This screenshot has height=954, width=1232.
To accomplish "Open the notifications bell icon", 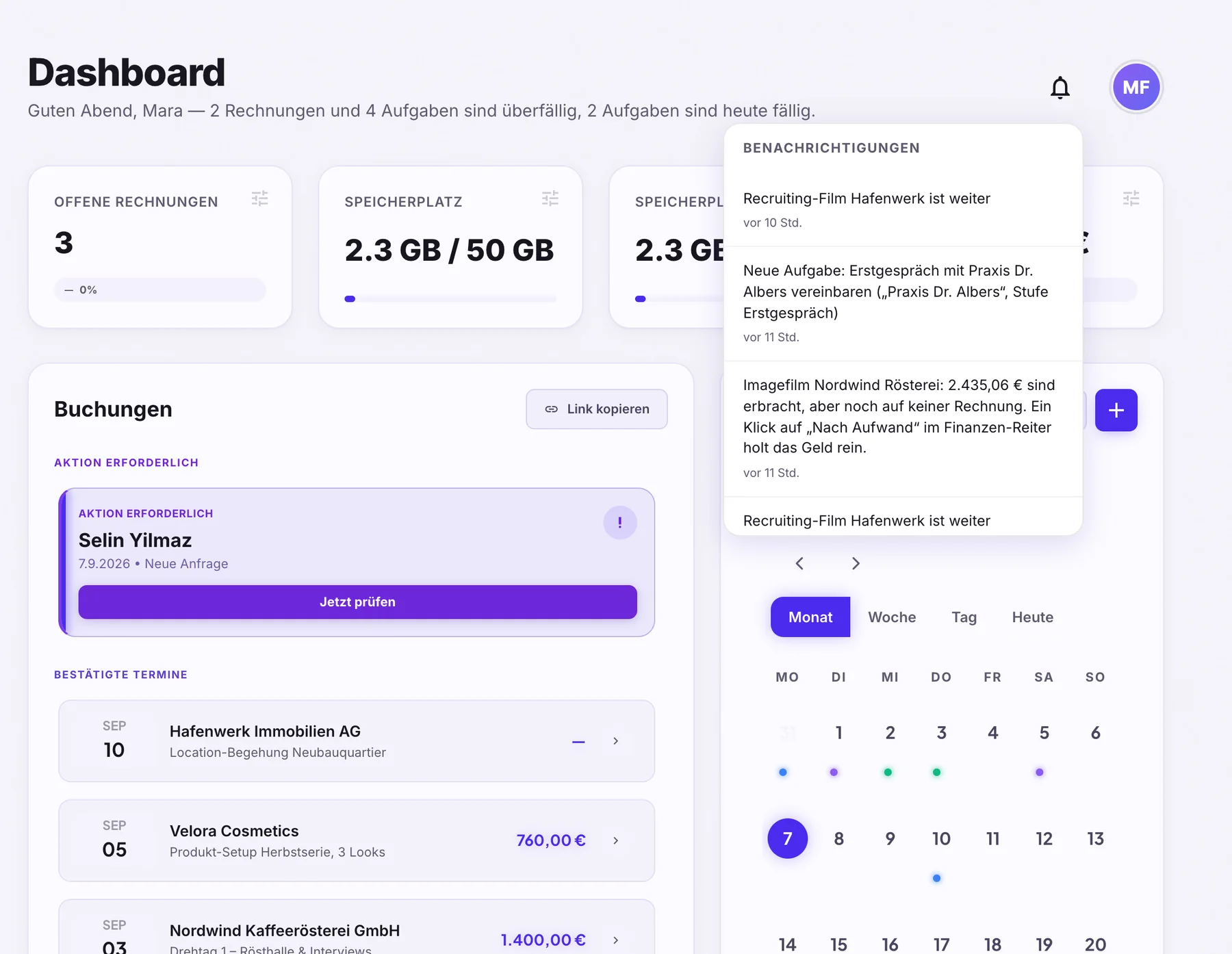I will tap(1060, 88).
